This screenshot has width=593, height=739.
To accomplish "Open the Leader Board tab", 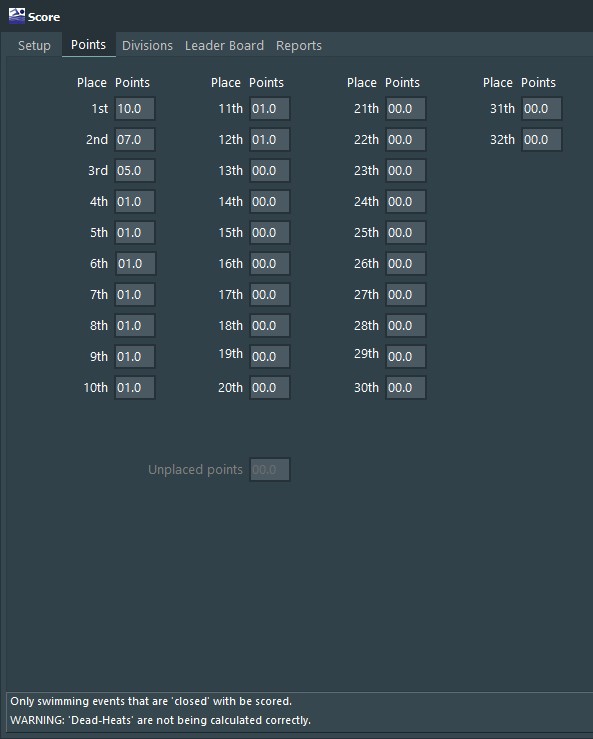I will coord(224,46).
